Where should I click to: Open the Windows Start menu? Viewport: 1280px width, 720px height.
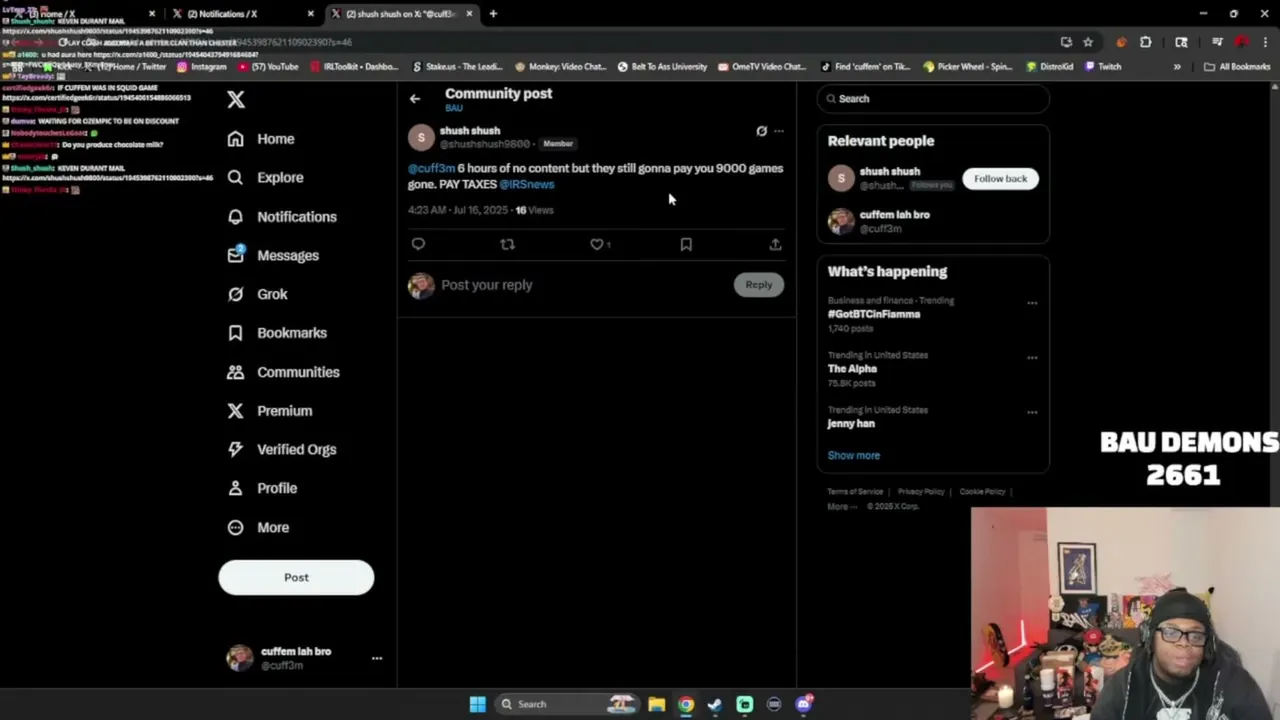click(x=477, y=704)
